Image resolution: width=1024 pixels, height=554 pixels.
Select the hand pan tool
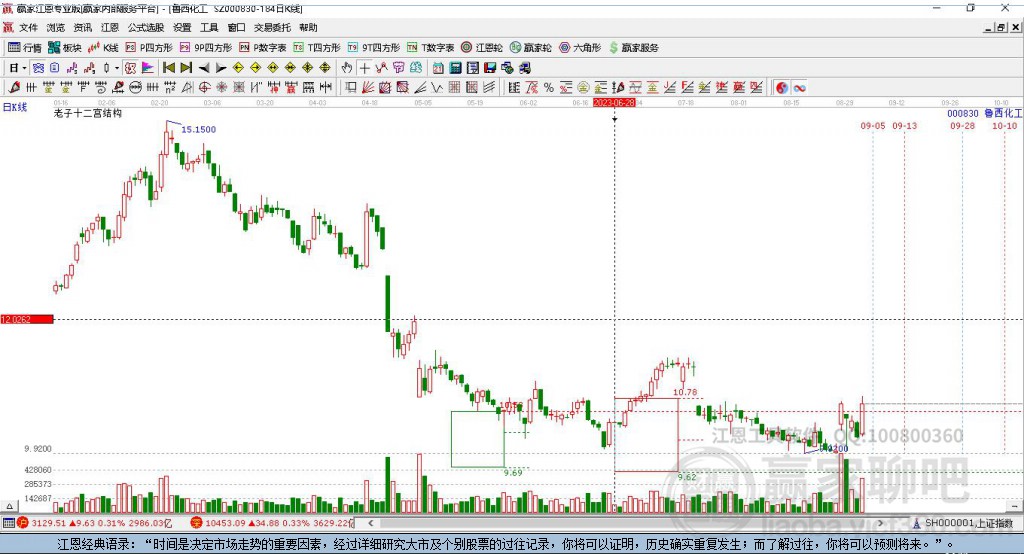[x=347, y=68]
